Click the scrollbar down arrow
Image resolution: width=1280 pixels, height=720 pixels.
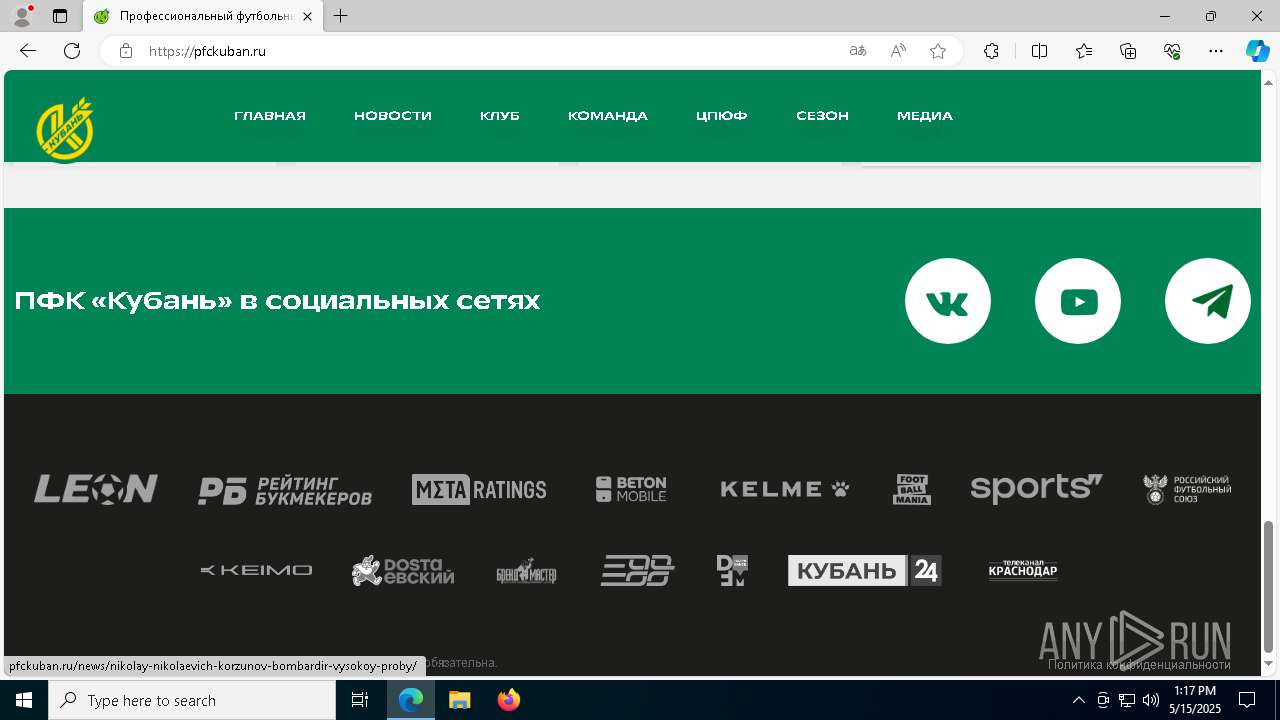tap(1269, 664)
